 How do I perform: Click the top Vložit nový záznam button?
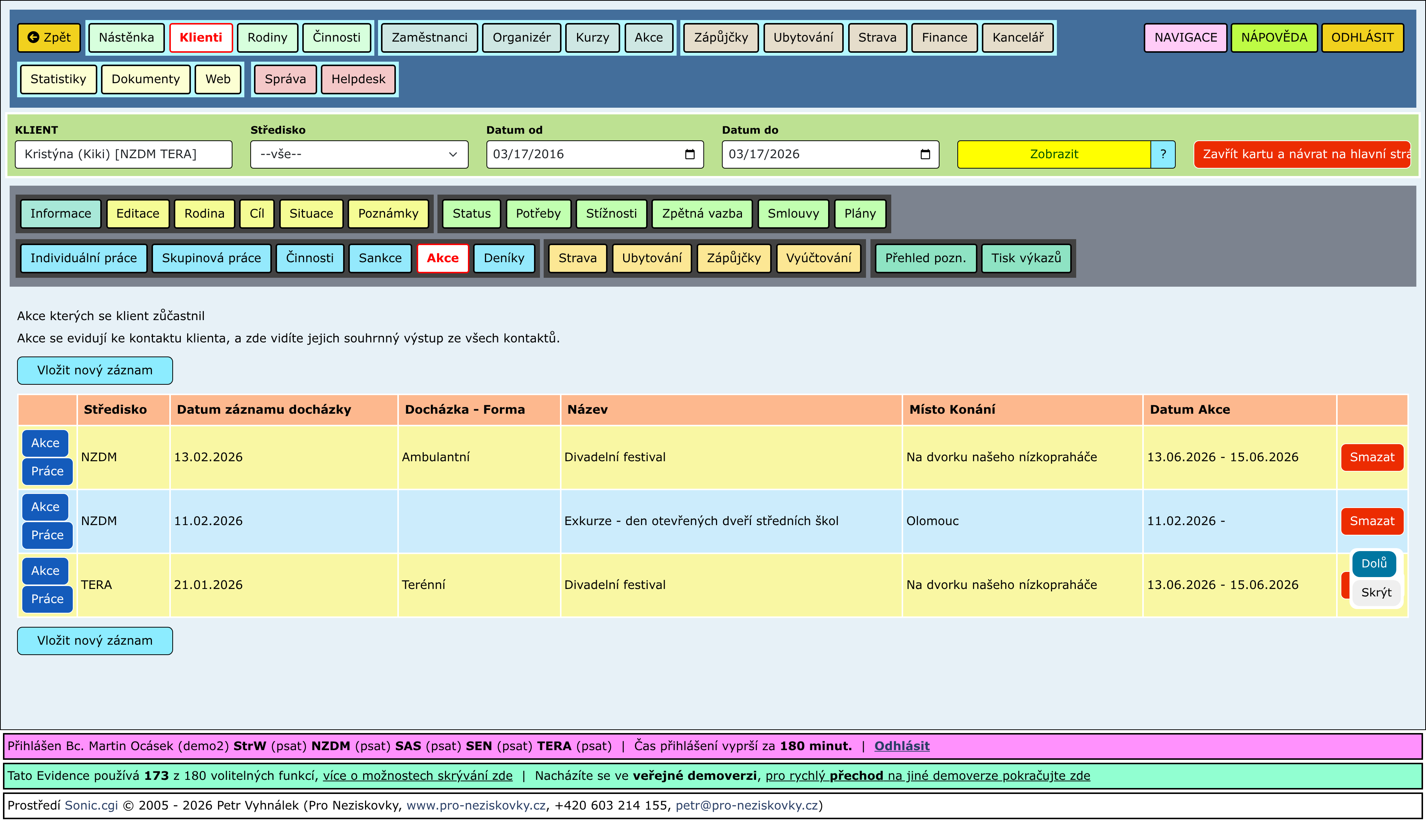pyautogui.click(x=94, y=370)
